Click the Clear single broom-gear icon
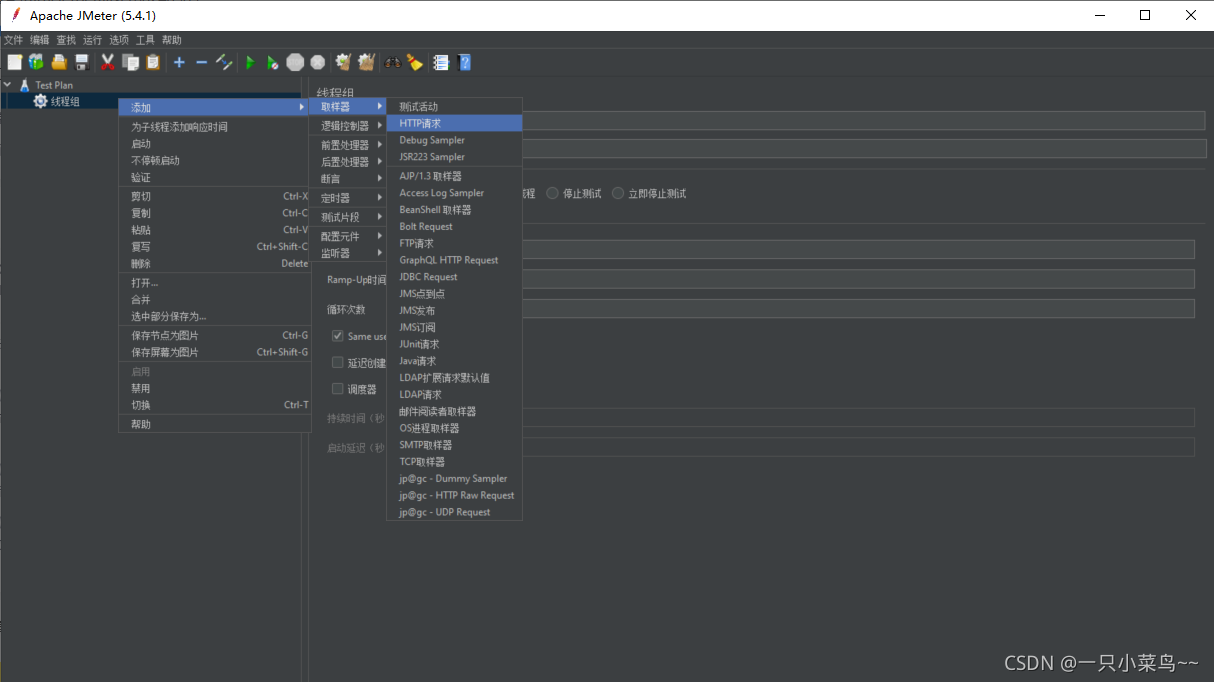Image resolution: width=1214 pixels, height=682 pixels. (x=343, y=62)
